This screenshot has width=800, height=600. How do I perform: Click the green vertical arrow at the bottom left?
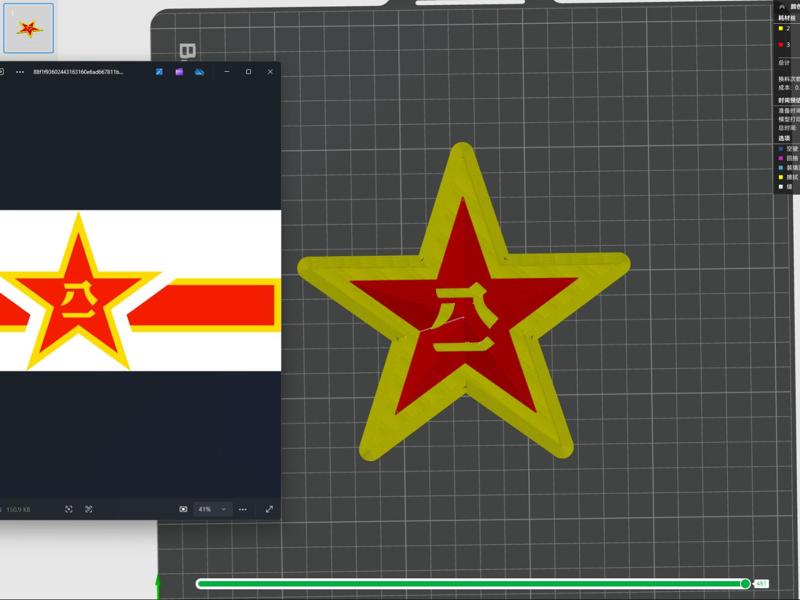coord(158,587)
